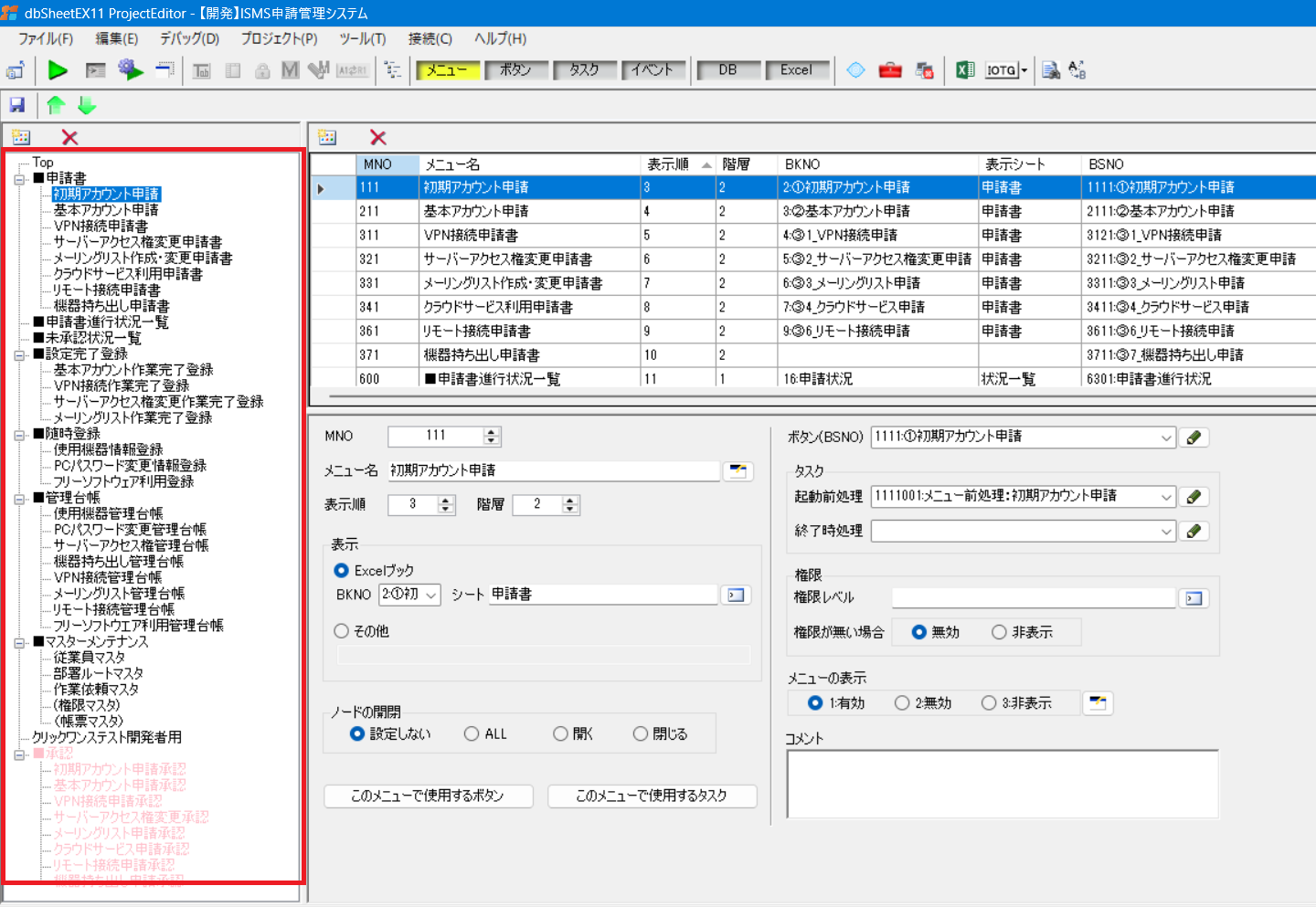Image resolution: width=1316 pixels, height=907 pixels.
Task: Click the pencil edit icon beside ボタン(BSNO)
Action: pyautogui.click(x=1194, y=438)
